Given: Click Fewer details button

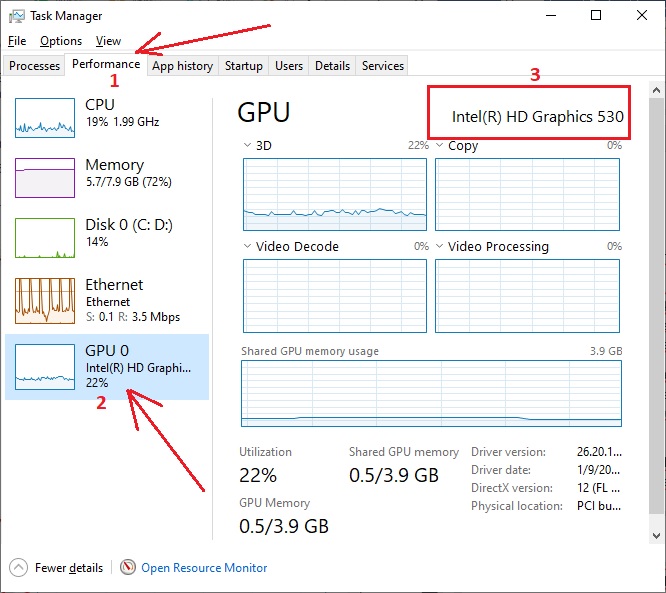Looking at the screenshot, I should coord(56,568).
